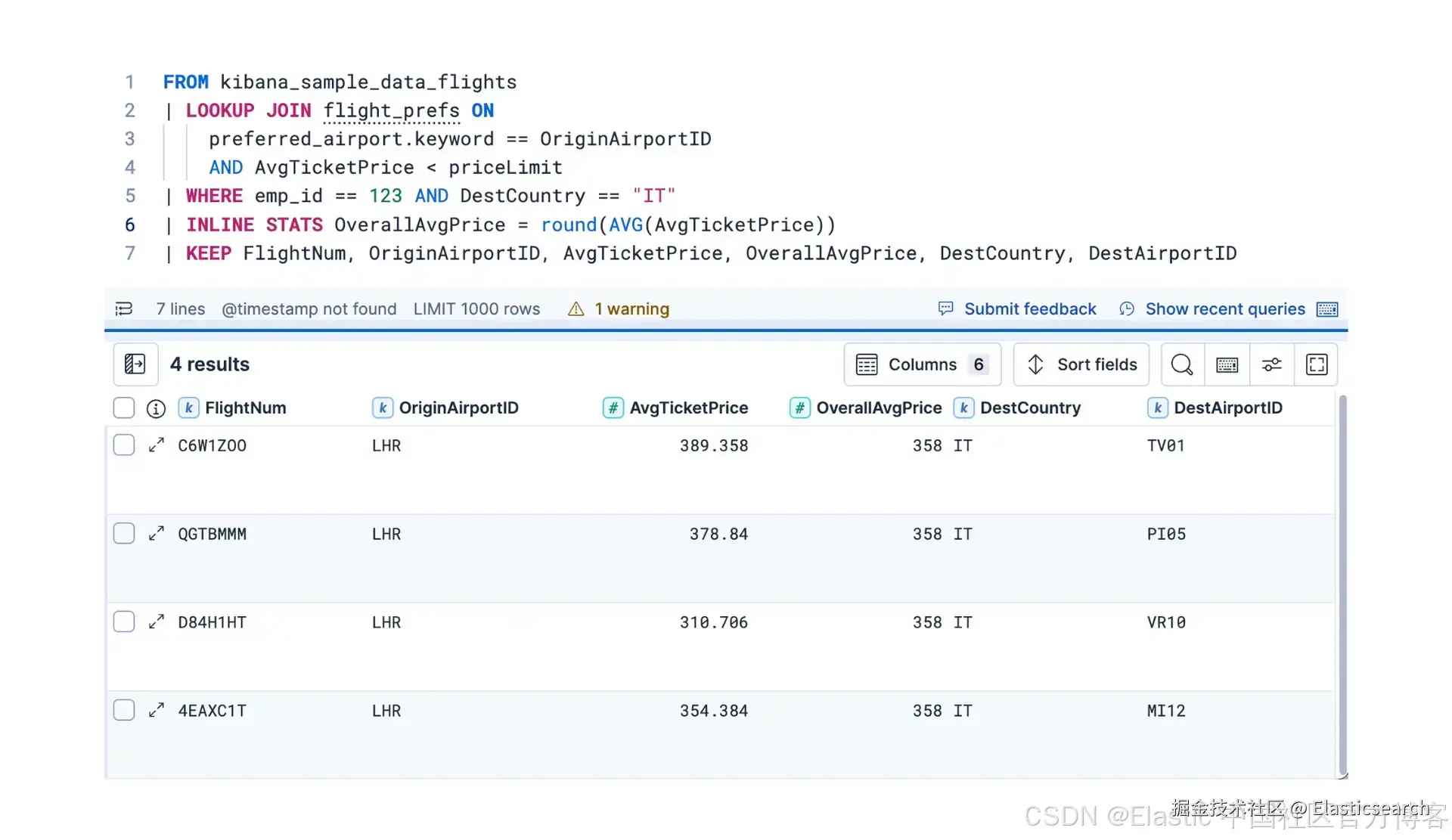Image resolution: width=1452 pixels, height=840 pixels.
Task: Expand row details for flight QGTBMMM
Action: (157, 534)
